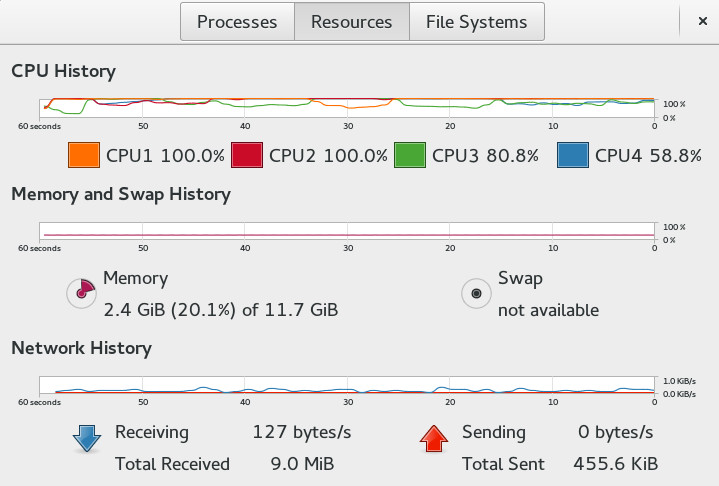Click the red sending upload arrow
Viewport: 719px width, 486px height.
(433, 438)
